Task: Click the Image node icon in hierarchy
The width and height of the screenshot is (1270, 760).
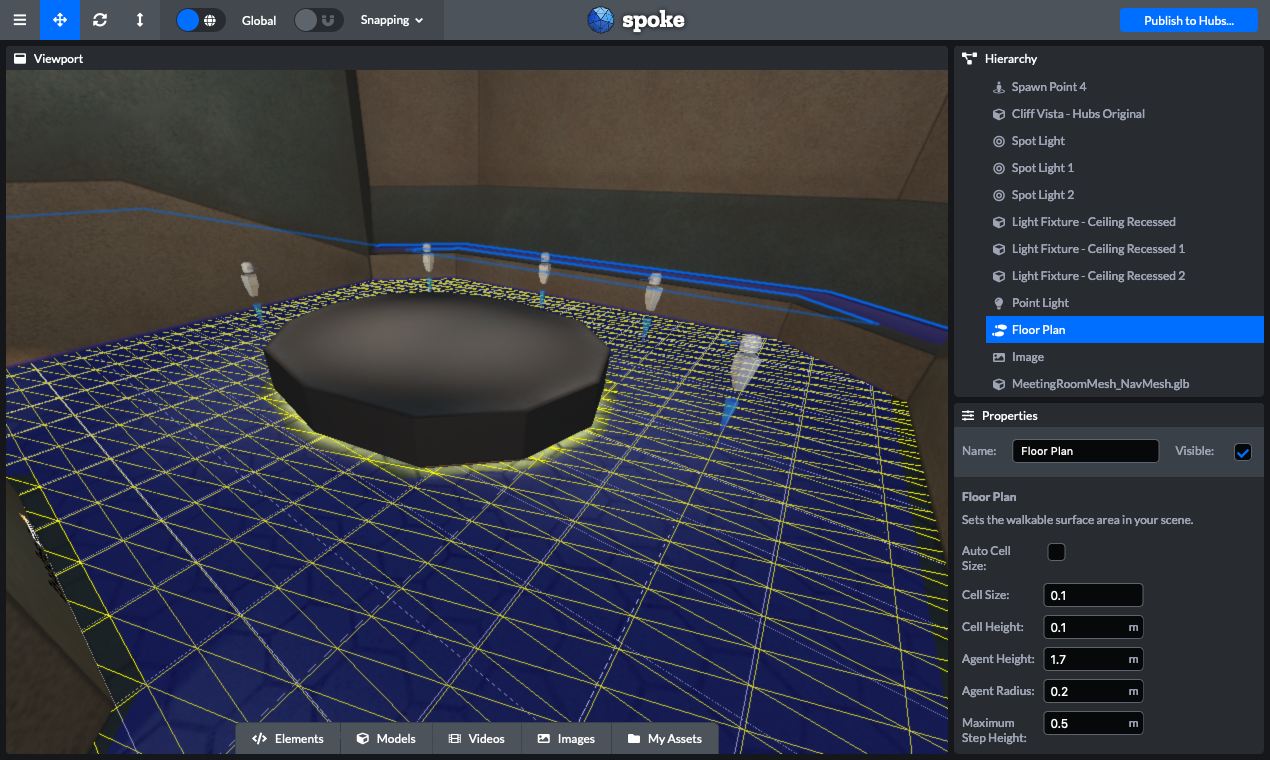Action: tap(998, 357)
